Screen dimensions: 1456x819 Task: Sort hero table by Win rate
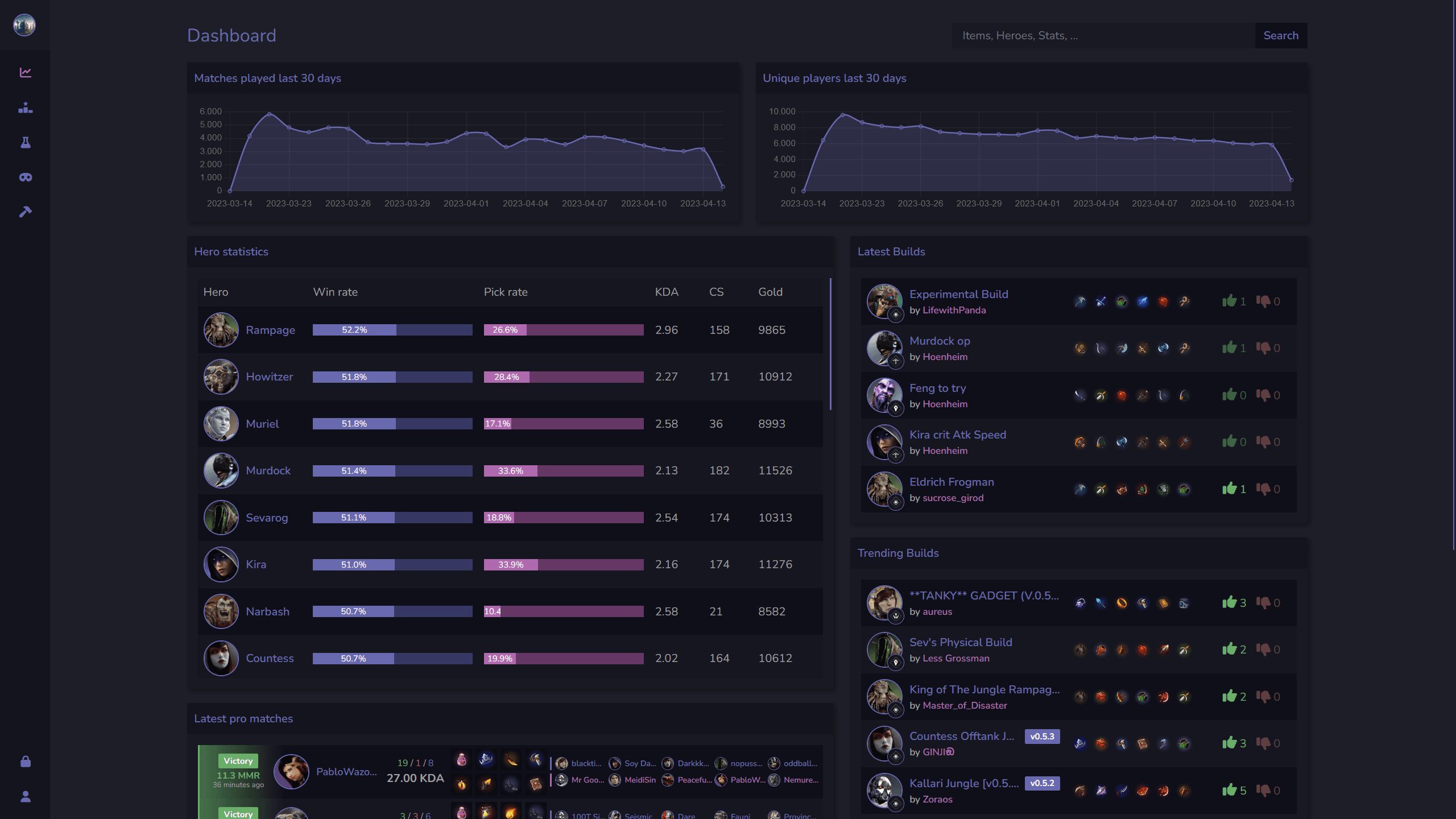(x=335, y=292)
